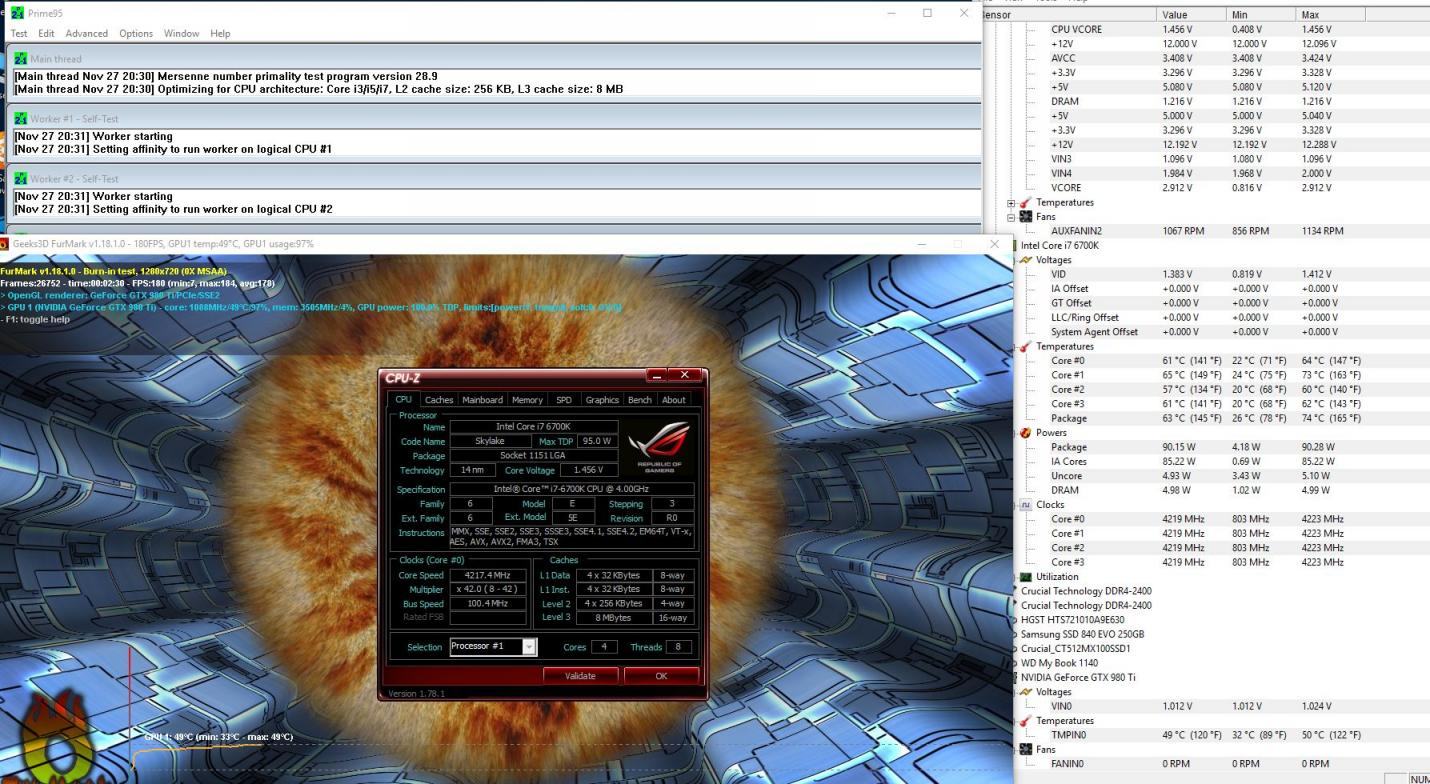1430x784 pixels.
Task: Switch to the About tab in CPU-Z
Action: (674, 400)
